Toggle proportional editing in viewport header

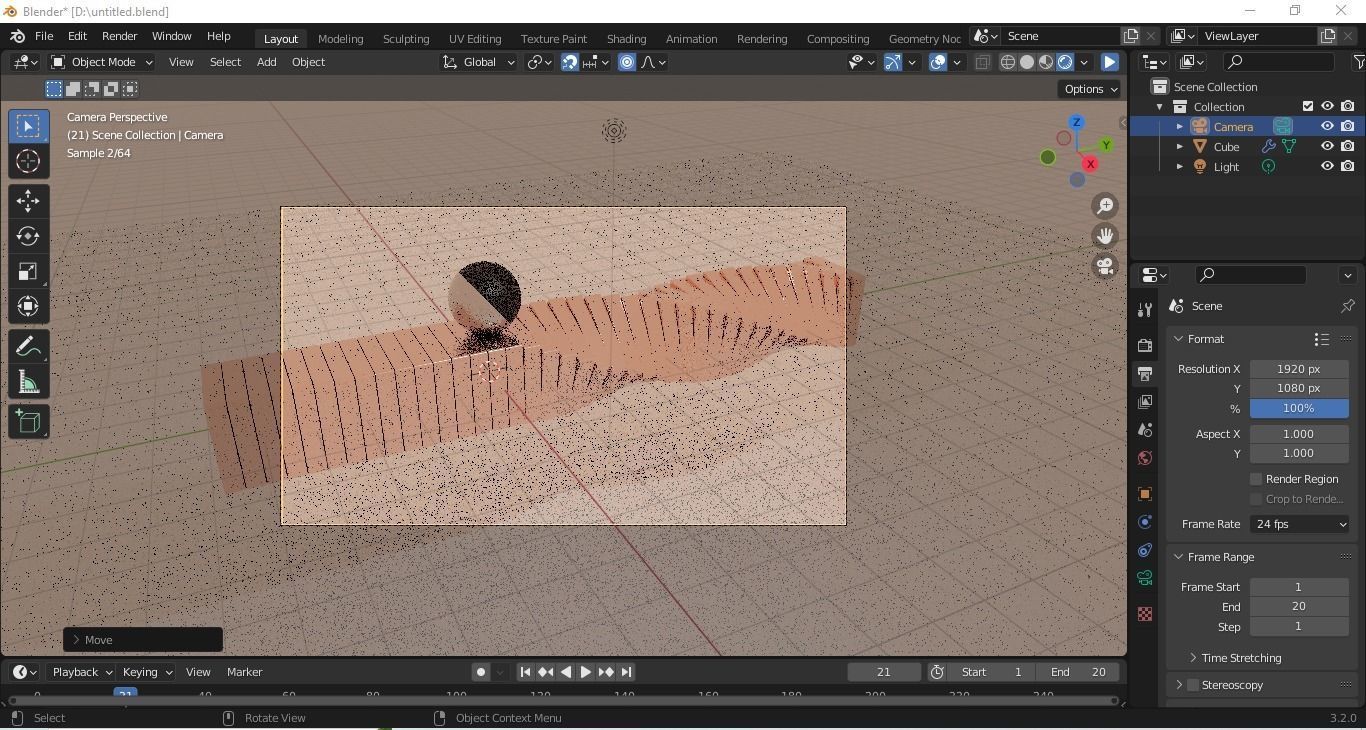point(627,62)
